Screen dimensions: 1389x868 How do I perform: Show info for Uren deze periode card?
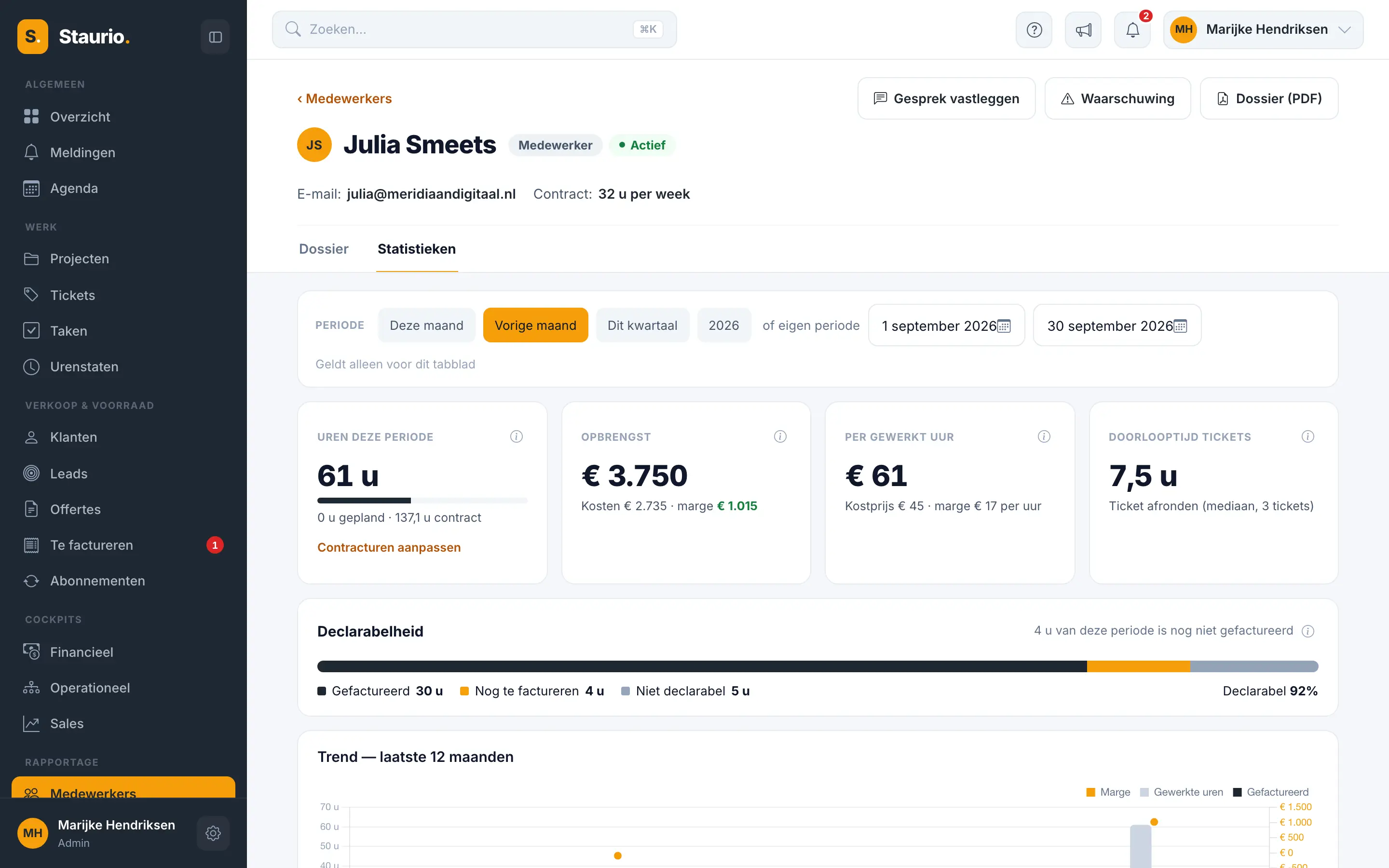(517, 436)
